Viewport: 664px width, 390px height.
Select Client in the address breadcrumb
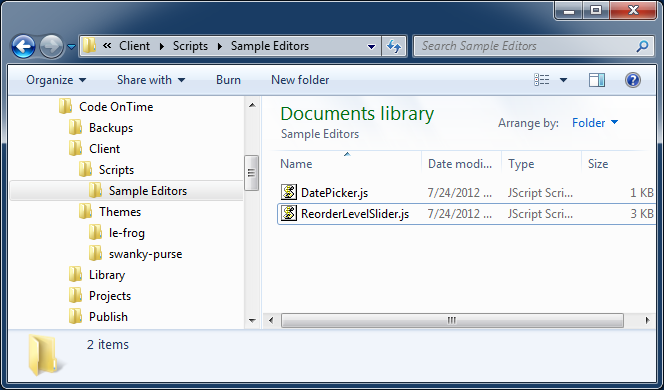134,46
